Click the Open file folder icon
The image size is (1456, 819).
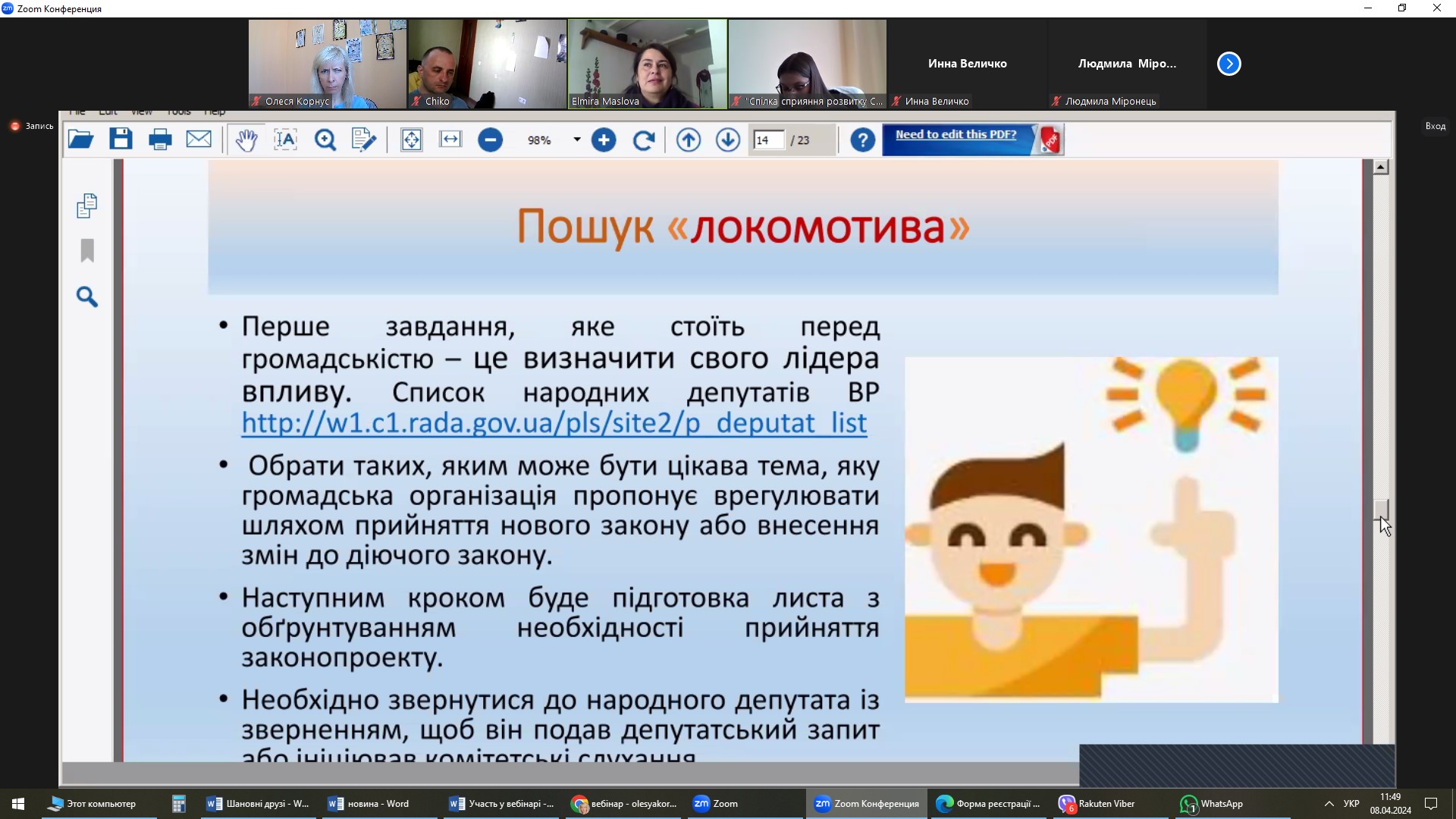point(80,140)
